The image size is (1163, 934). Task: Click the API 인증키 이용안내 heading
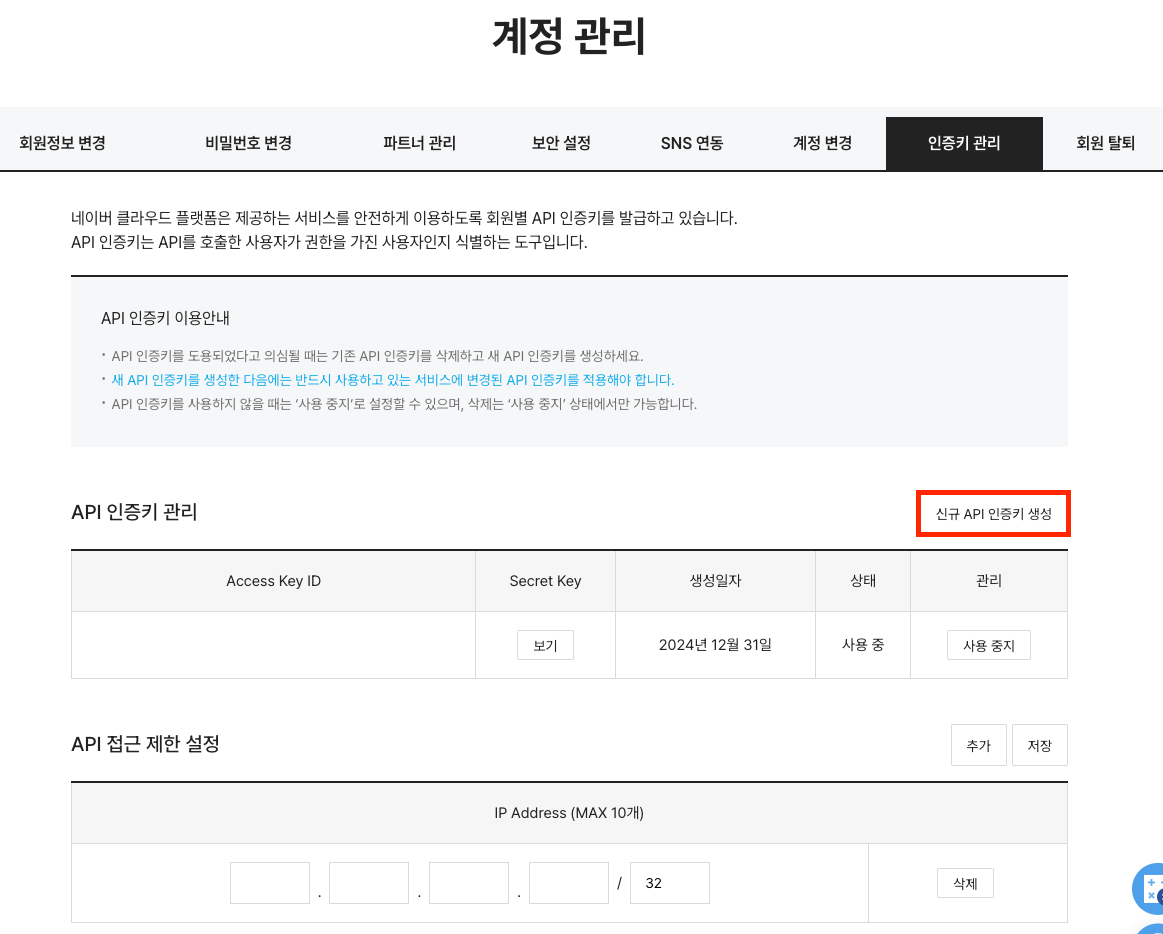point(165,318)
